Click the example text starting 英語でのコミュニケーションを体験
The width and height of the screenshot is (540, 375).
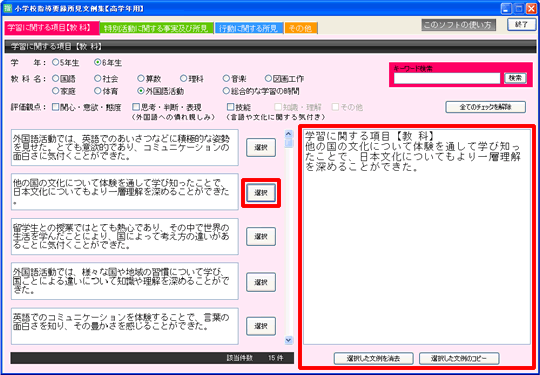125,326
